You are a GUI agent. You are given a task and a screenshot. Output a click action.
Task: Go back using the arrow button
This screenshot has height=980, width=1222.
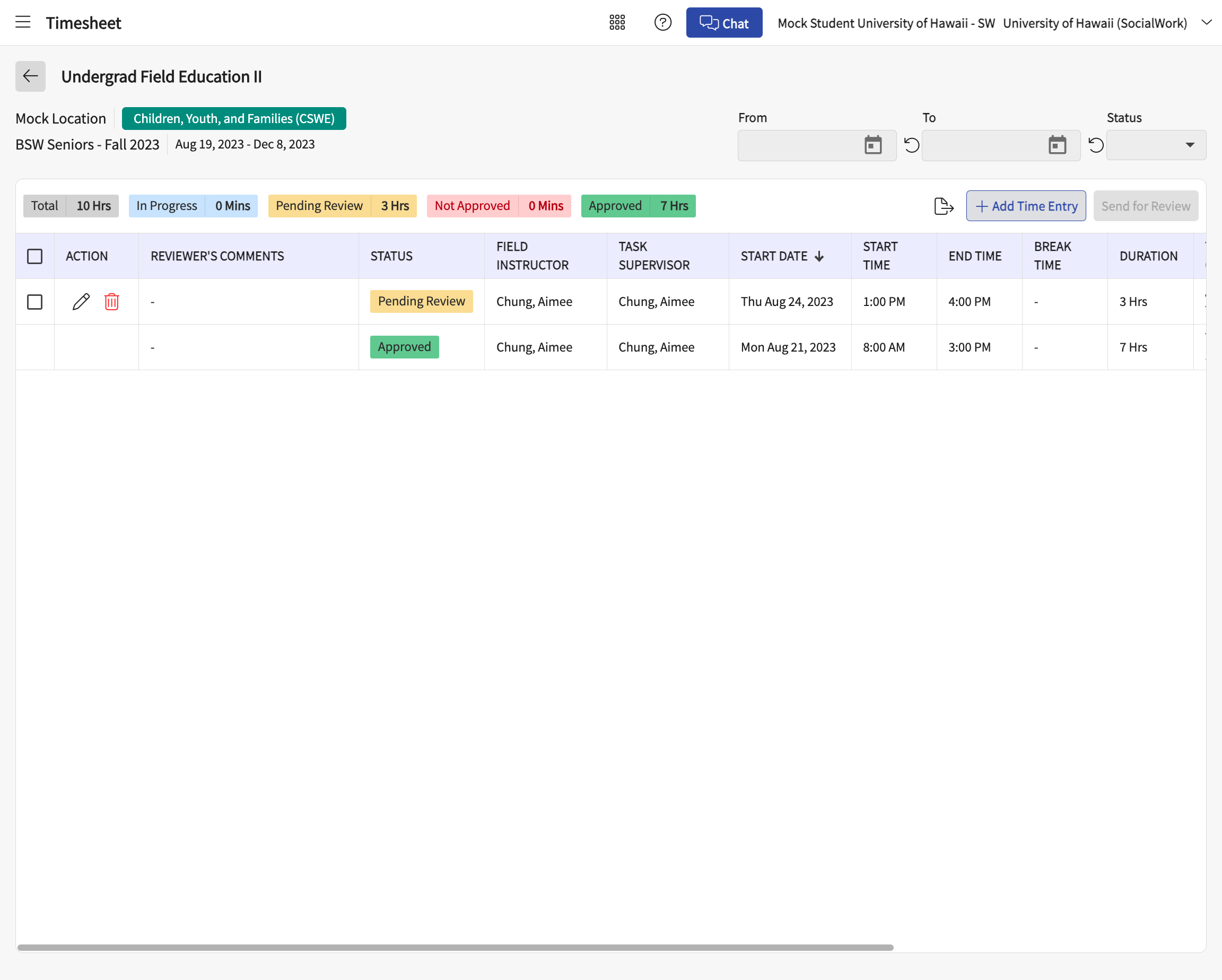click(31, 76)
